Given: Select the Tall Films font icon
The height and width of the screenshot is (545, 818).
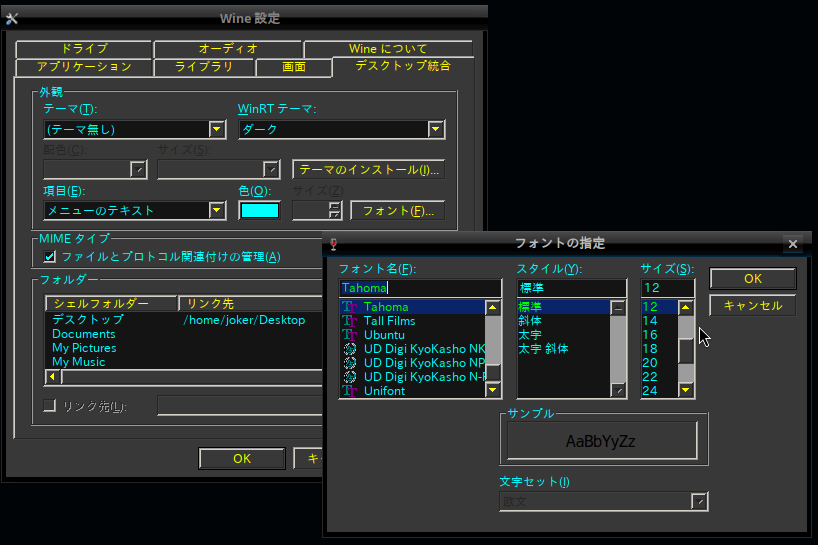Looking at the screenshot, I should 350,321.
